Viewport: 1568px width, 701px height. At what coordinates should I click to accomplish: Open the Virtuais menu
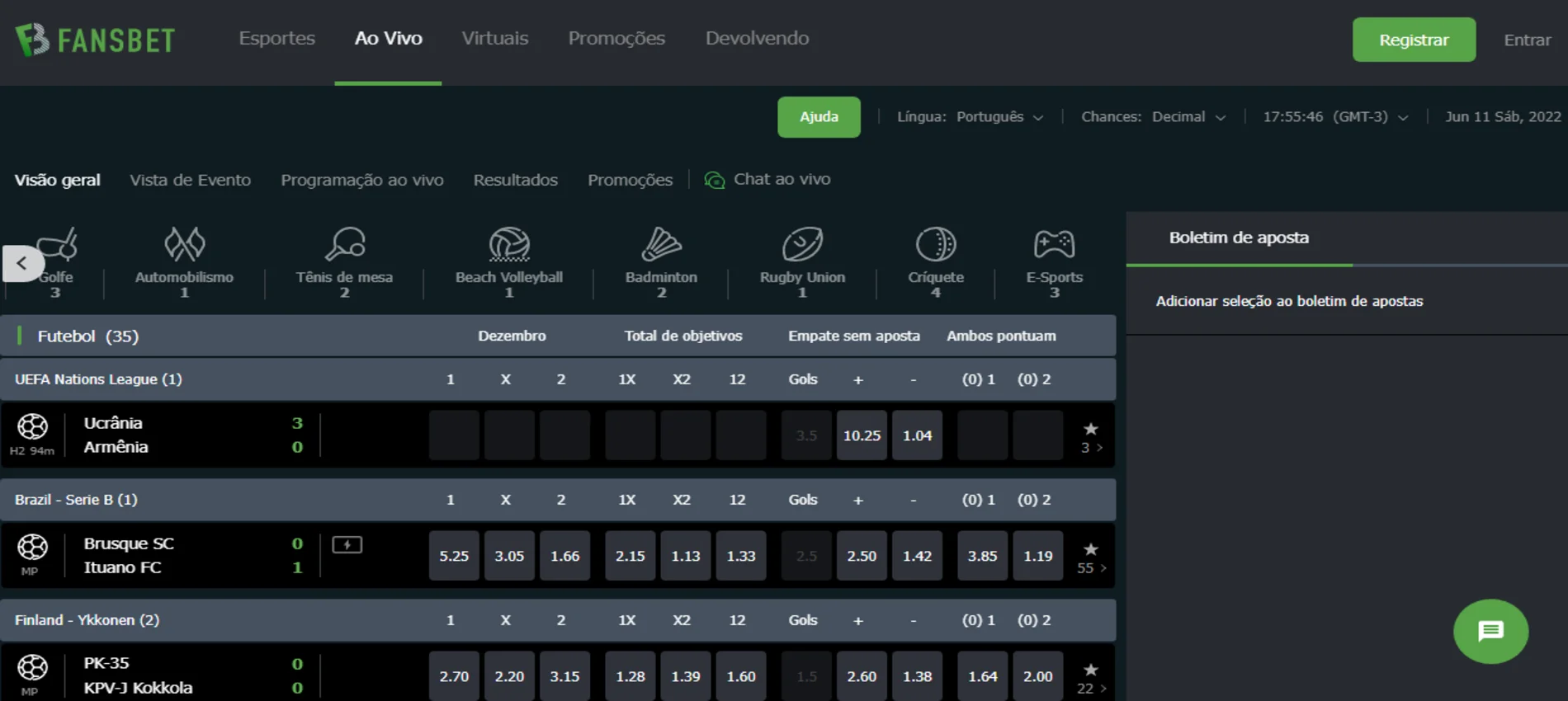(x=494, y=39)
